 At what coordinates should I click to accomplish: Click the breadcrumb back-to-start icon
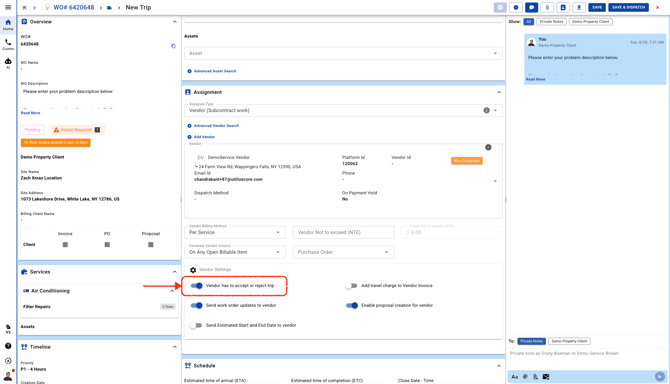(24, 8)
